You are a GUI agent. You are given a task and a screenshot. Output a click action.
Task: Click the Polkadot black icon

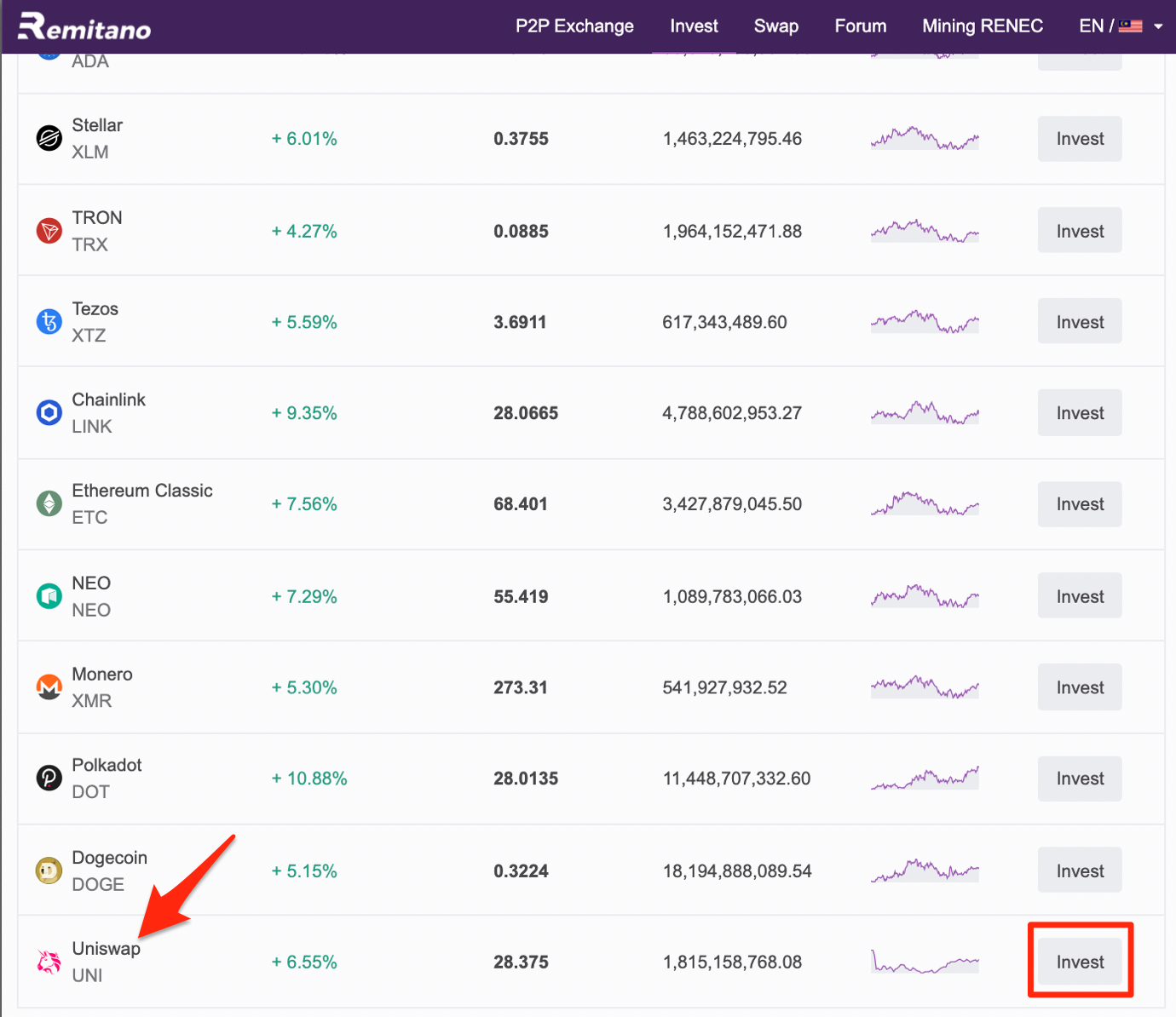point(49,778)
